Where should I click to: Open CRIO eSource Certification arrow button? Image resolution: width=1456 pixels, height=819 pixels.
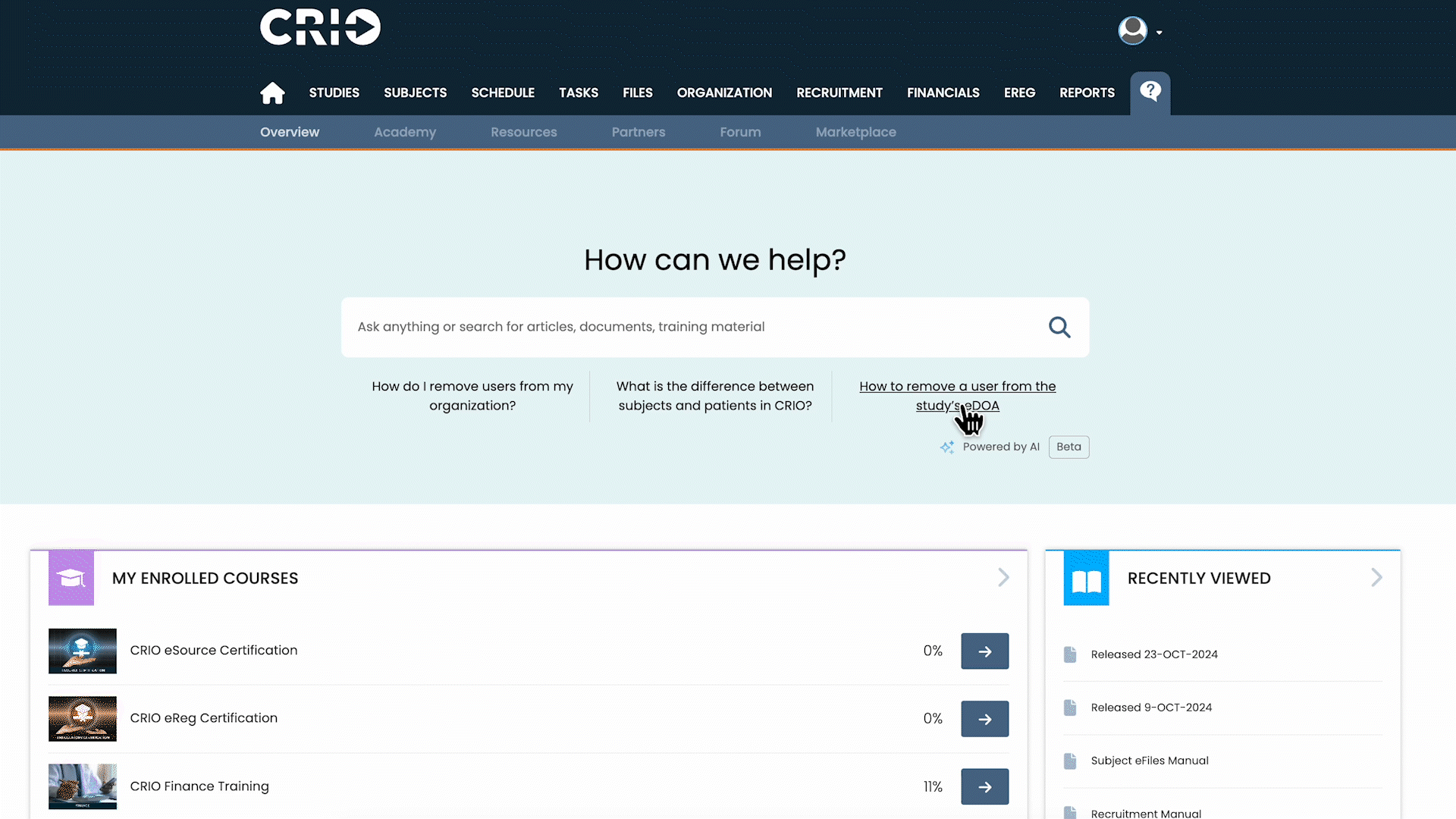pos(984,651)
